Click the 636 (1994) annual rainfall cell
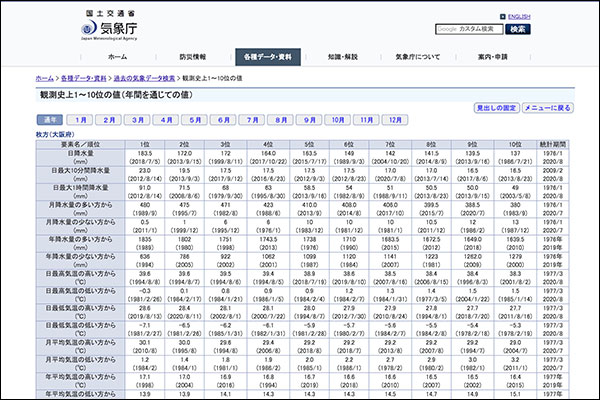This screenshot has height=400, width=600. [x=145, y=261]
